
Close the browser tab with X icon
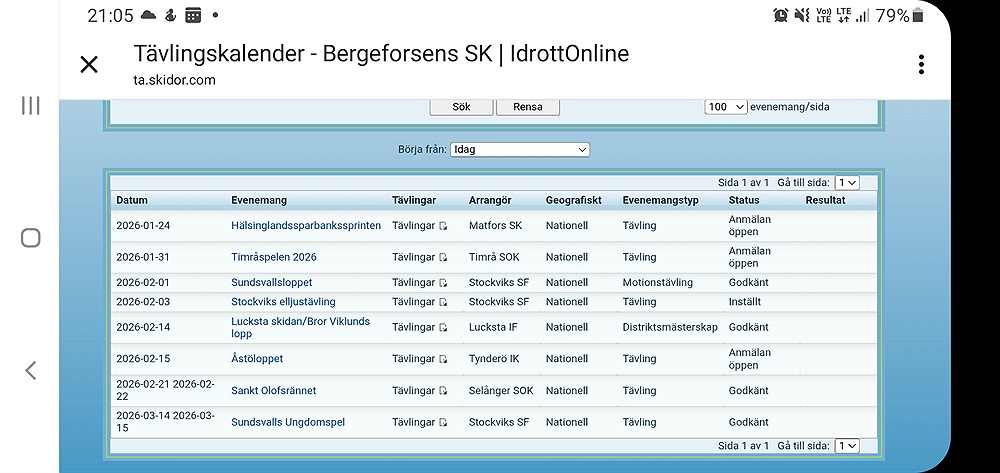(89, 65)
